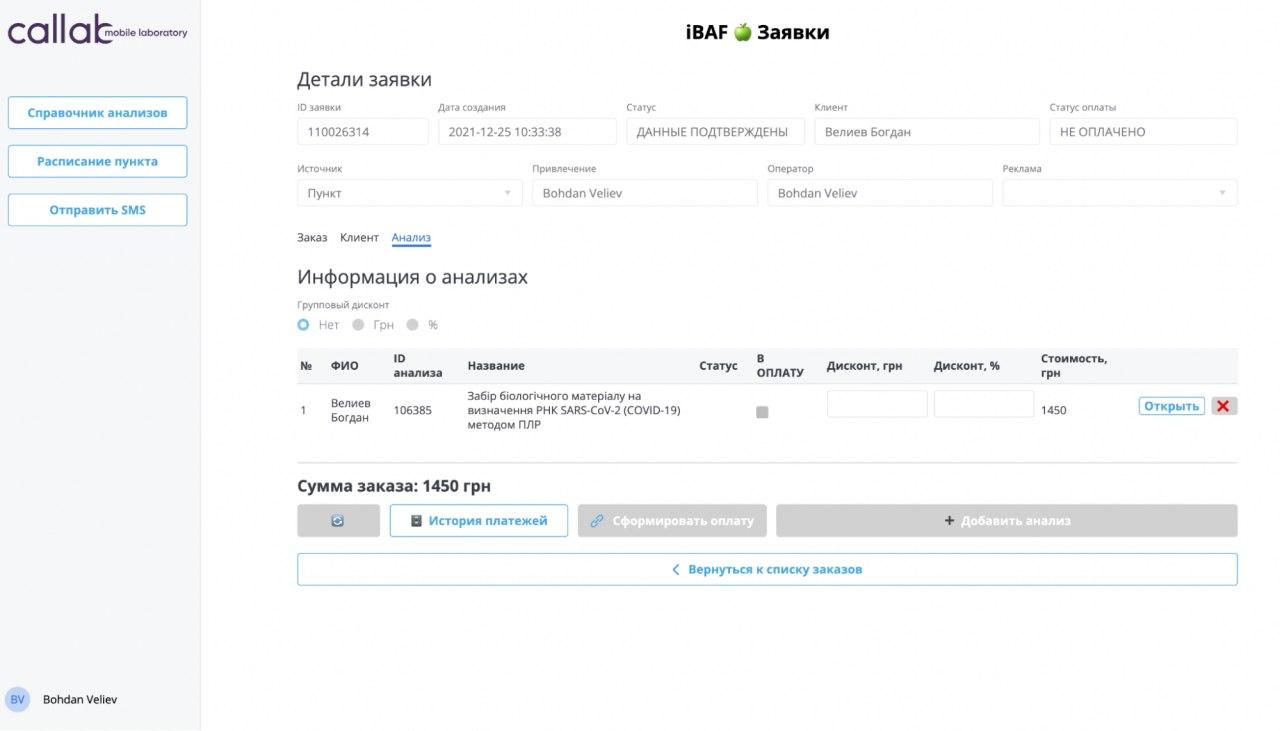The height and width of the screenshot is (731, 1280).
Task: Switch to the Заказ tab
Action: click(x=312, y=238)
